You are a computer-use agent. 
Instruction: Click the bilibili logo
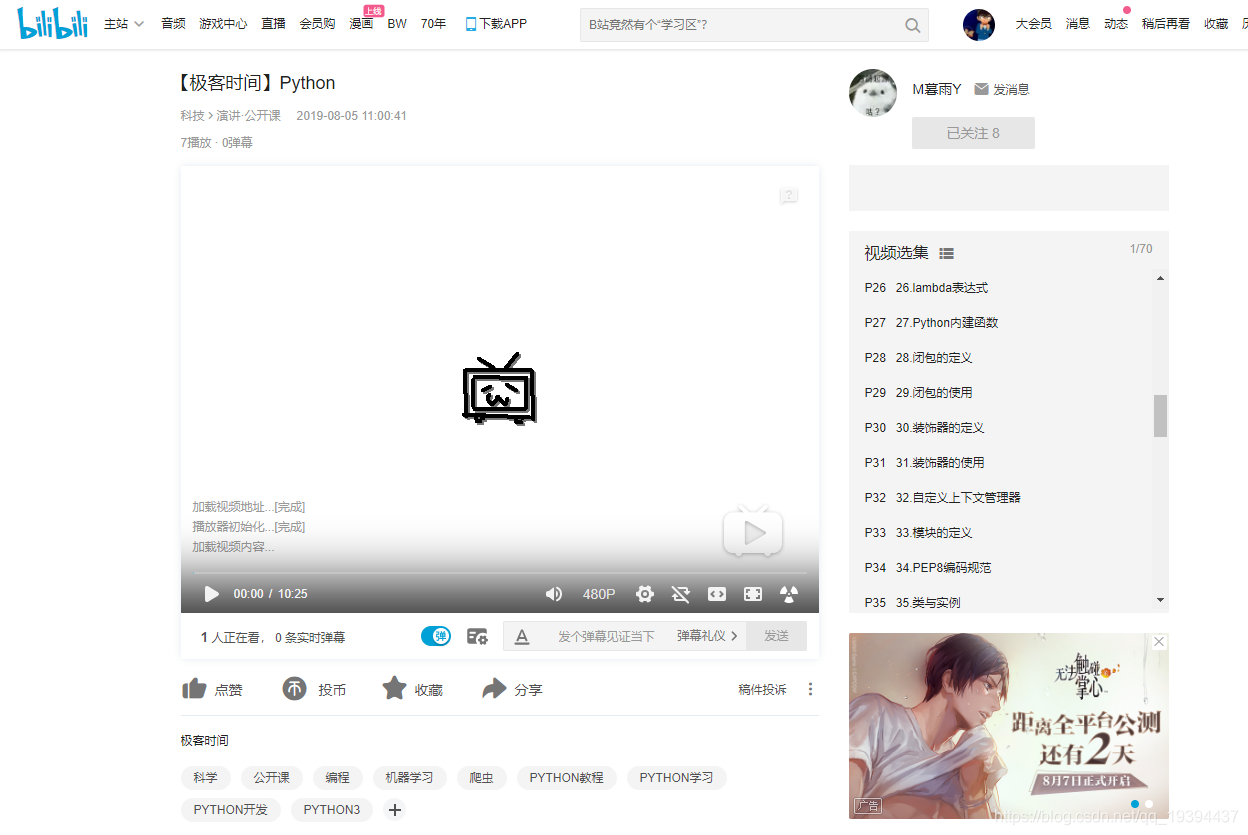(53, 24)
